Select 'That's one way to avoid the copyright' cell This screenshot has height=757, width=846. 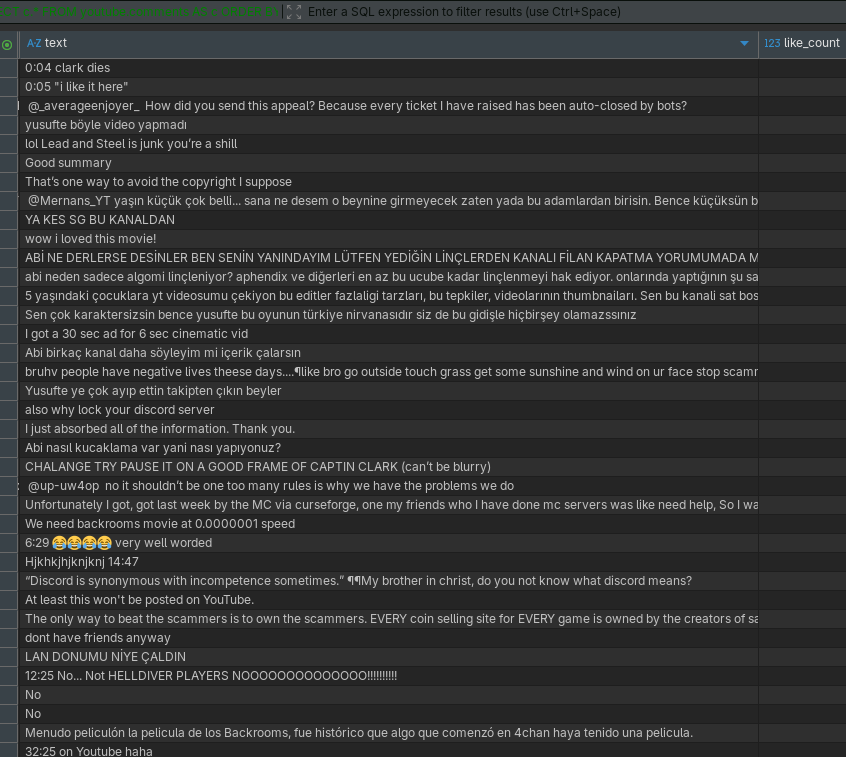coord(388,182)
